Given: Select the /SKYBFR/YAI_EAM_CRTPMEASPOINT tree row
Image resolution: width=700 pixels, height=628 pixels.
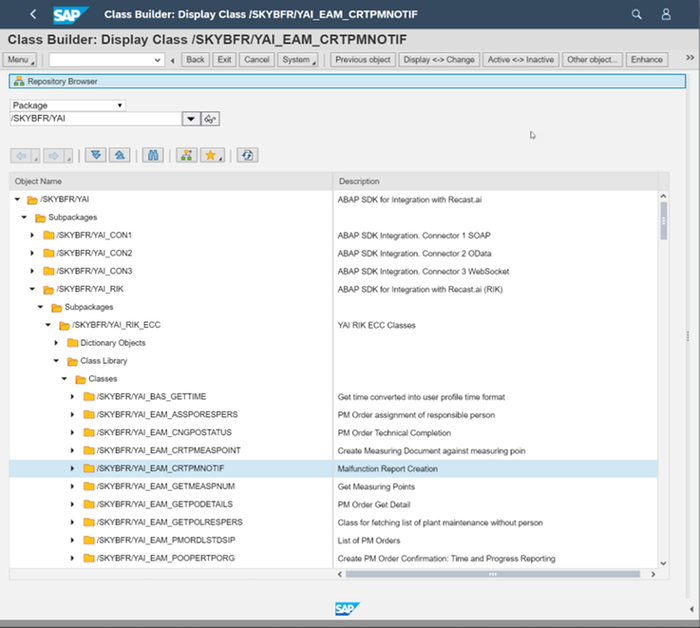Looking at the screenshot, I should pos(333,450).
